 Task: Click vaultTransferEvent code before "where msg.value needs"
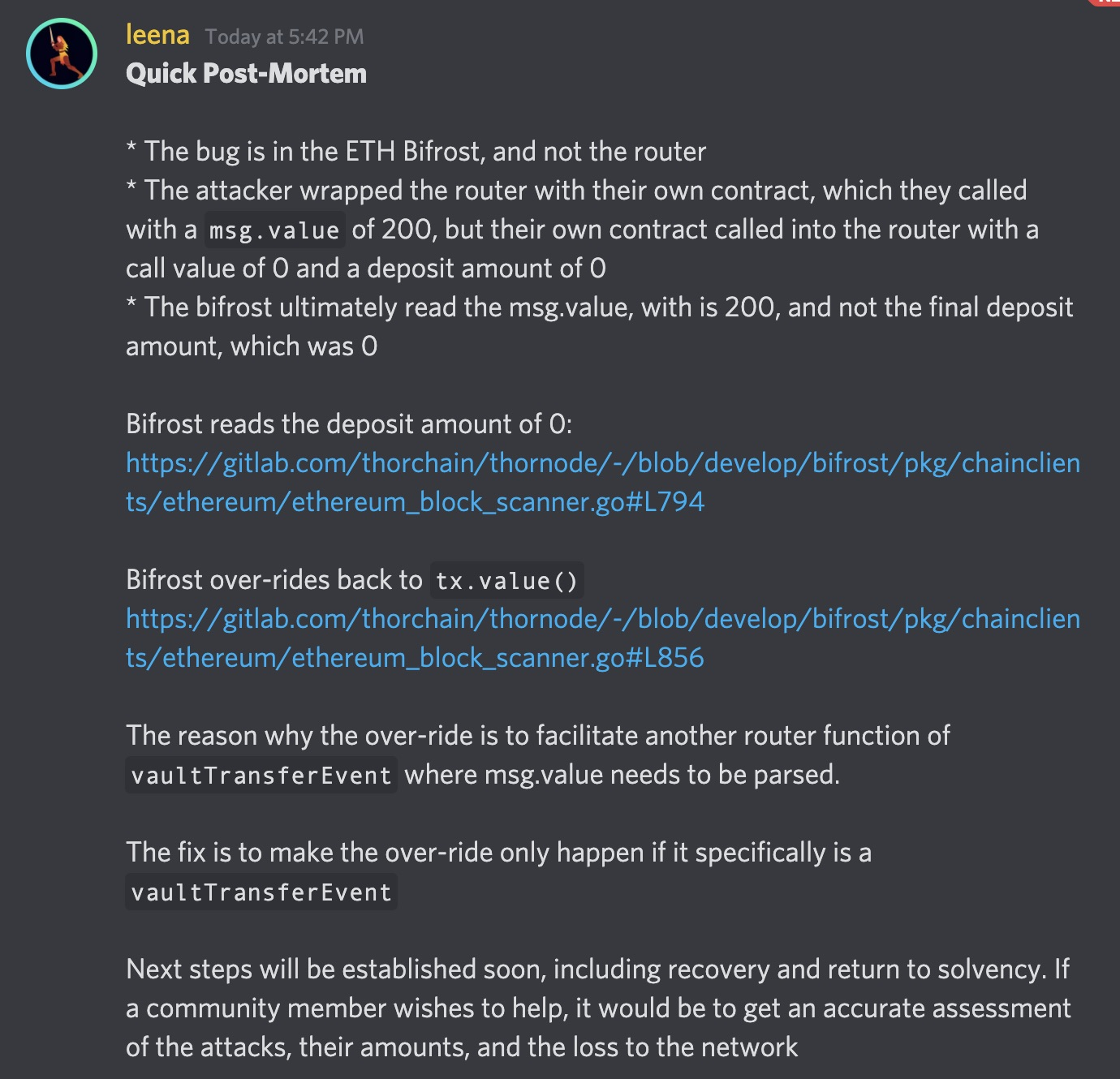(x=261, y=775)
